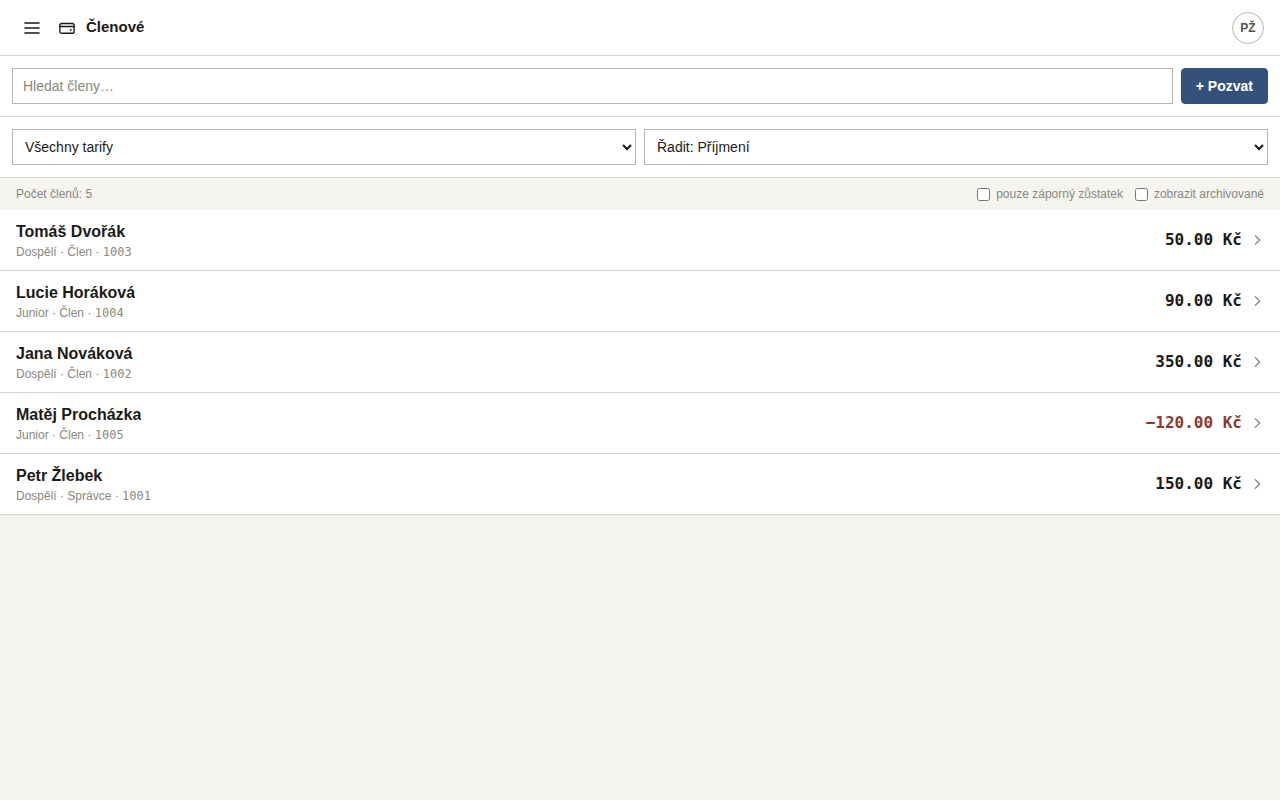Click 'Dospělí · Člen · 1002' subtitle

click(x=74, y=374)
